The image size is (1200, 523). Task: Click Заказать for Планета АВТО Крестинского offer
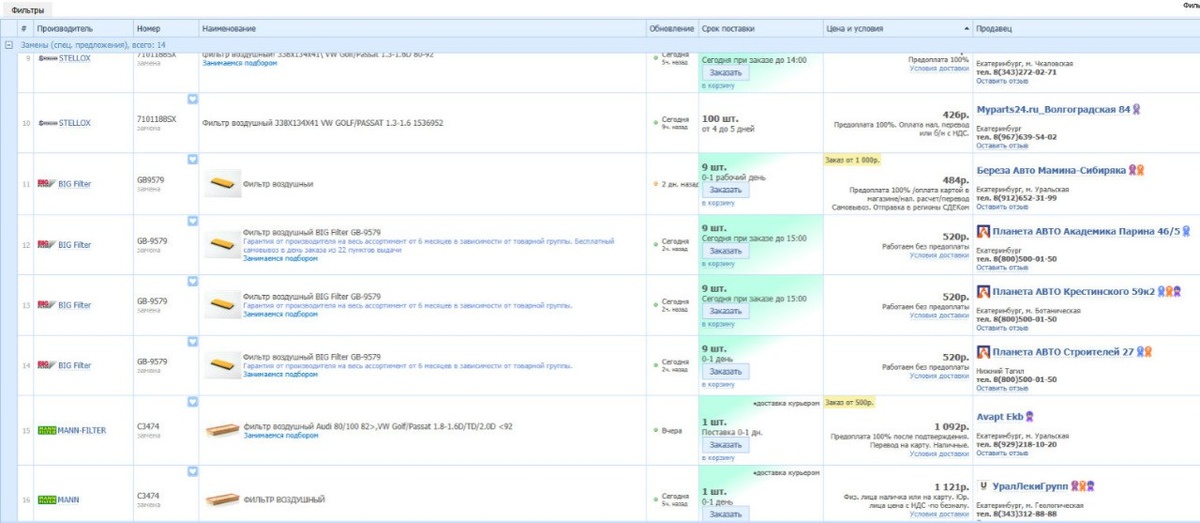(725, 311)
